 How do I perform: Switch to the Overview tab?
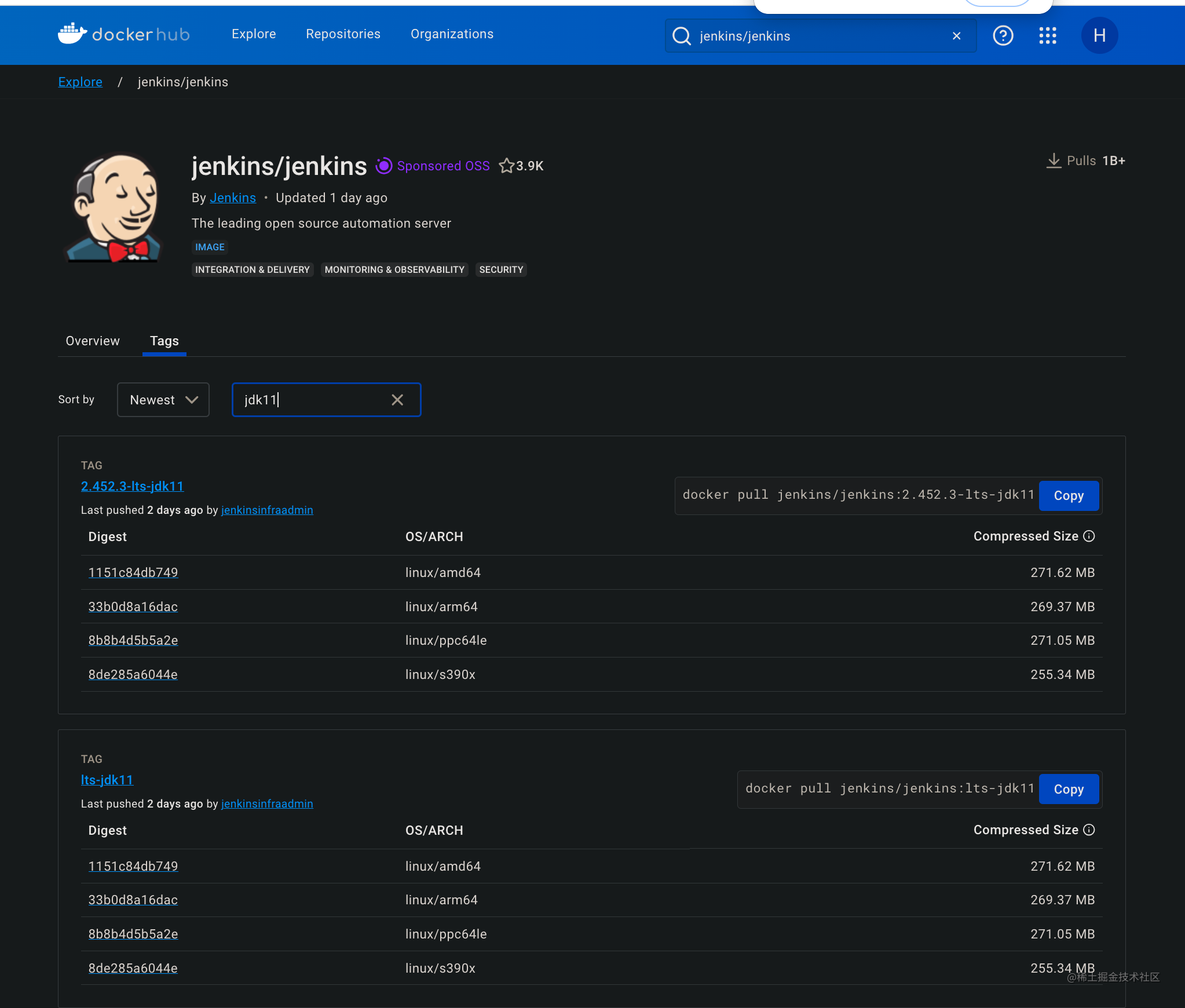tap(93, 341)
